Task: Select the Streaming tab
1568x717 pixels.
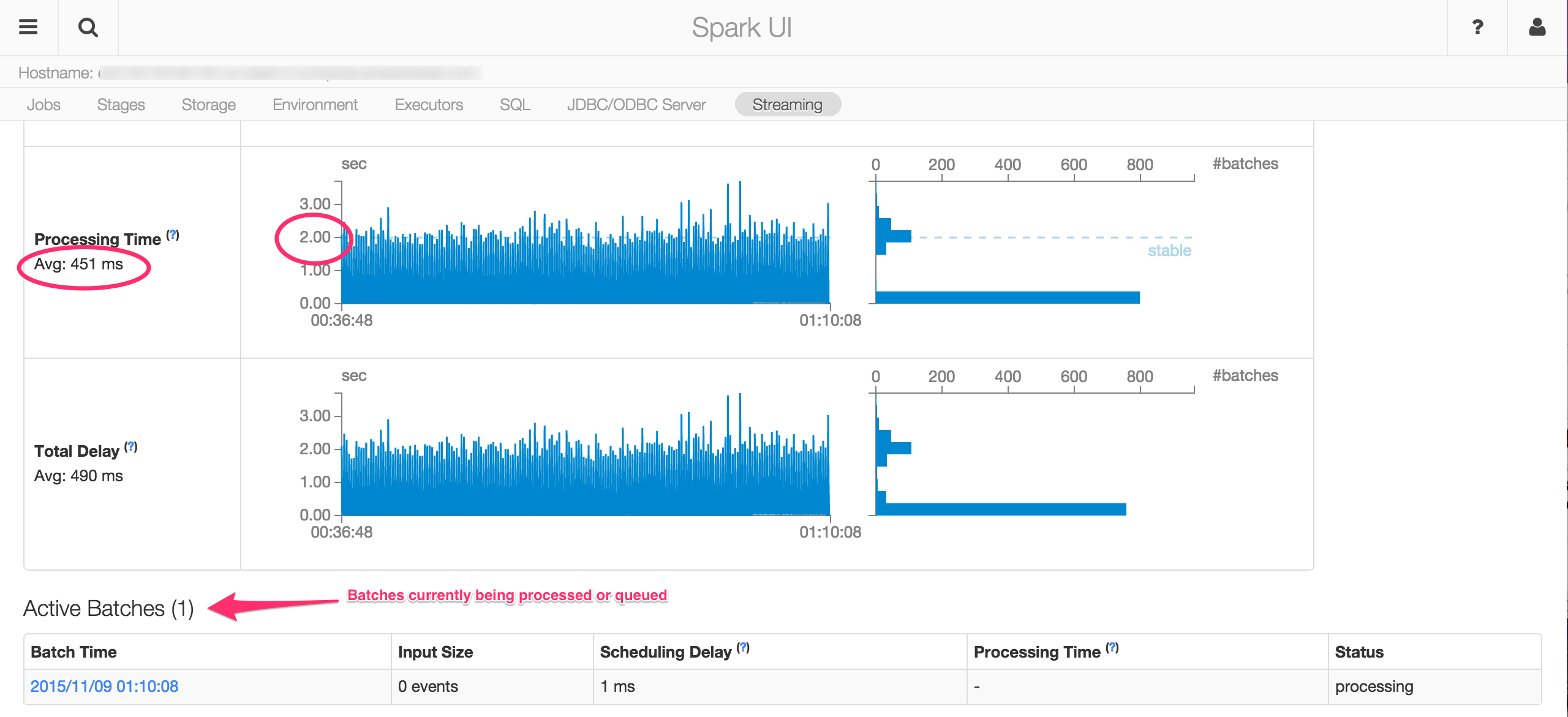Action: 787,105
